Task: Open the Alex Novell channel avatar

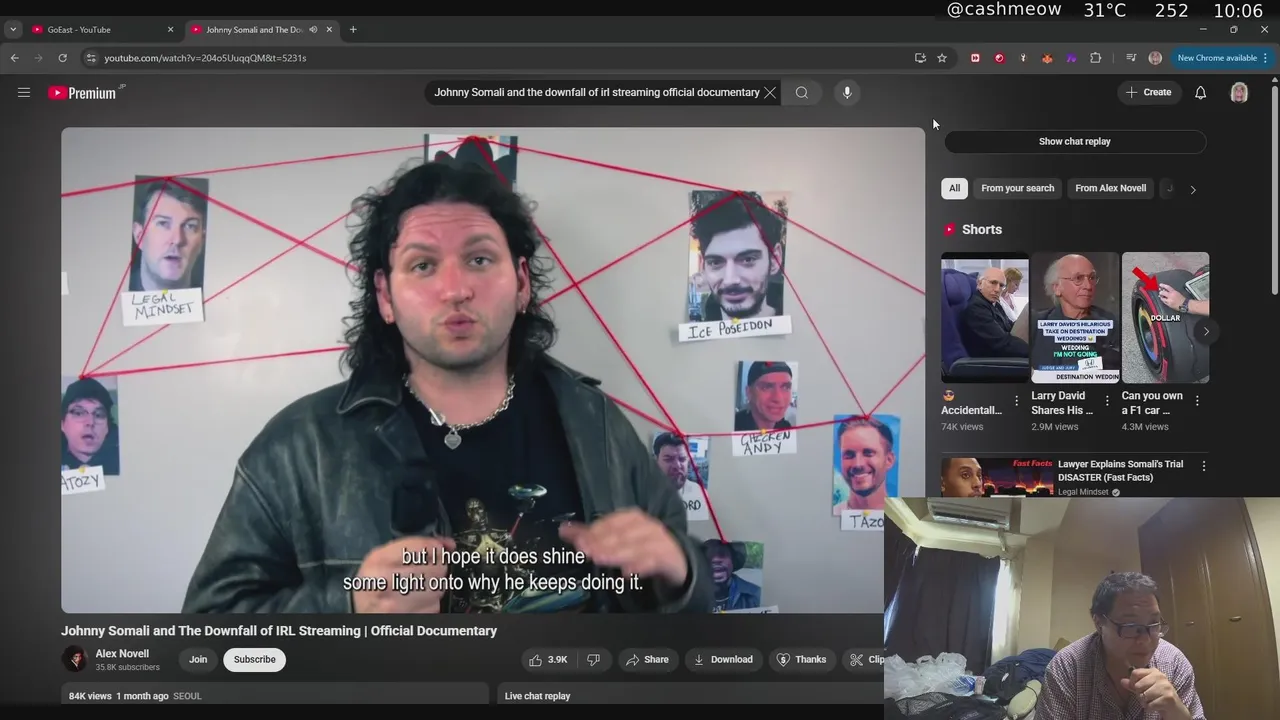Action: pyautogui.click(x=74, y=659)
